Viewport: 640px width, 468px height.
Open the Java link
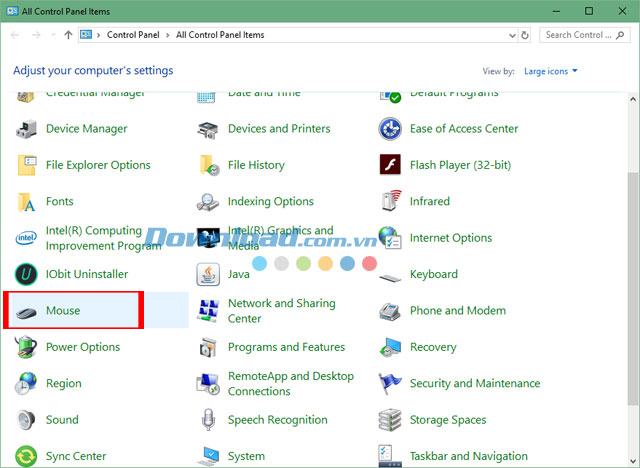click(239, 274)
